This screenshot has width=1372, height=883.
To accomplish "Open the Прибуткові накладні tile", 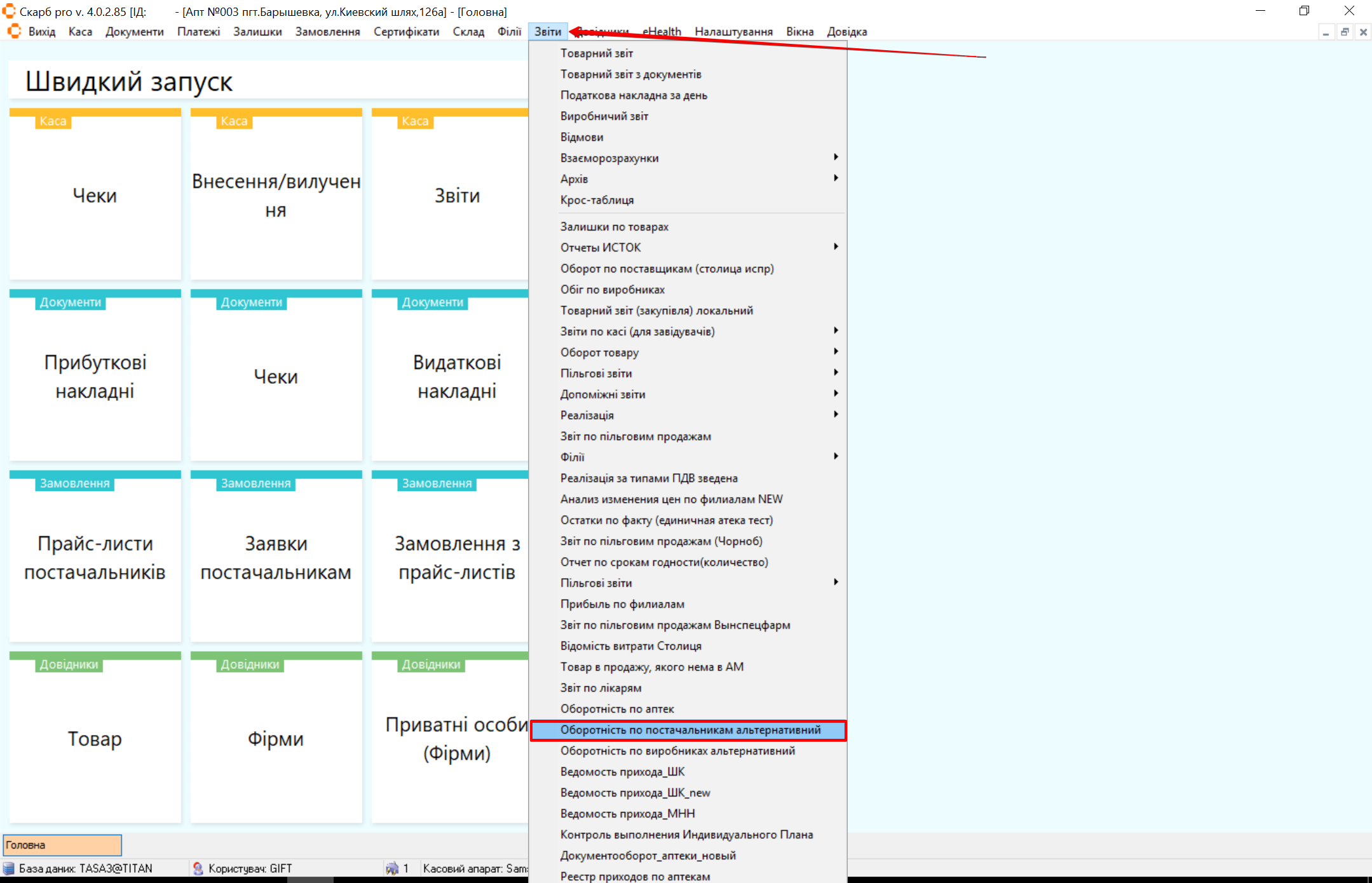I will click(x=95, y=376).
